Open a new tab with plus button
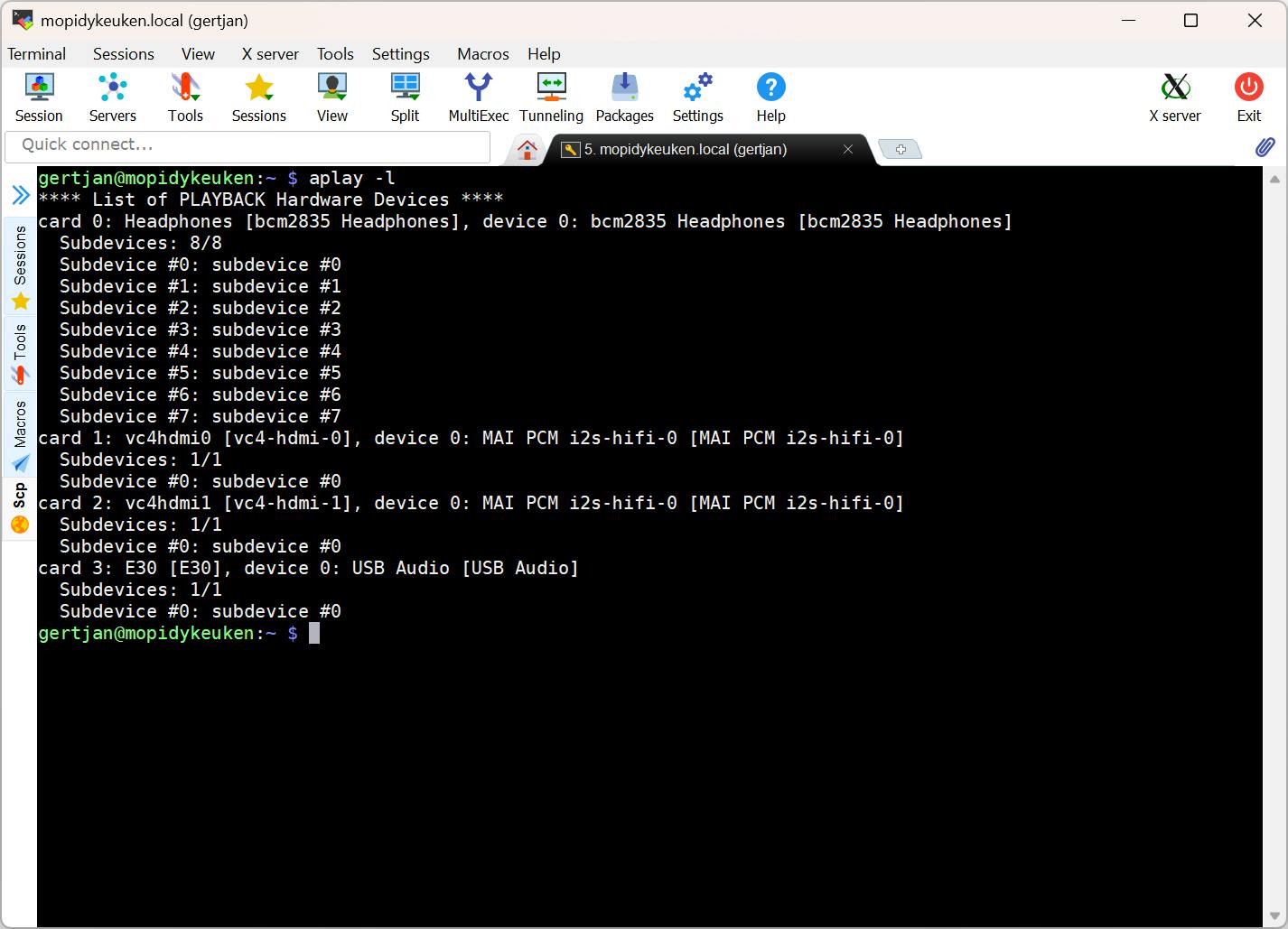Image resolution: width=1288 pixels, height=929 pixels. [901, 150]
